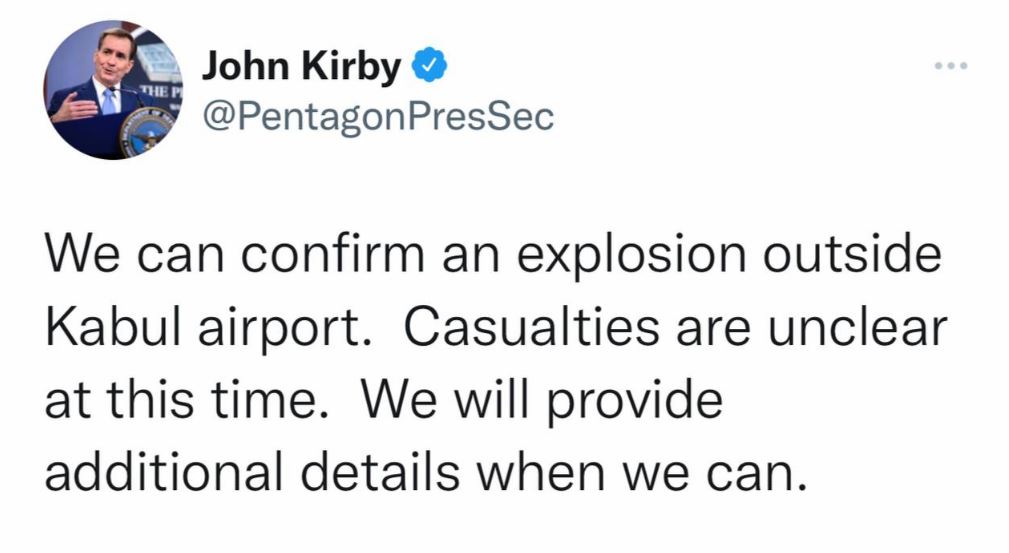Click the line "at this time. We will provide"
The image size is (1009, 553).
[384, 402]
